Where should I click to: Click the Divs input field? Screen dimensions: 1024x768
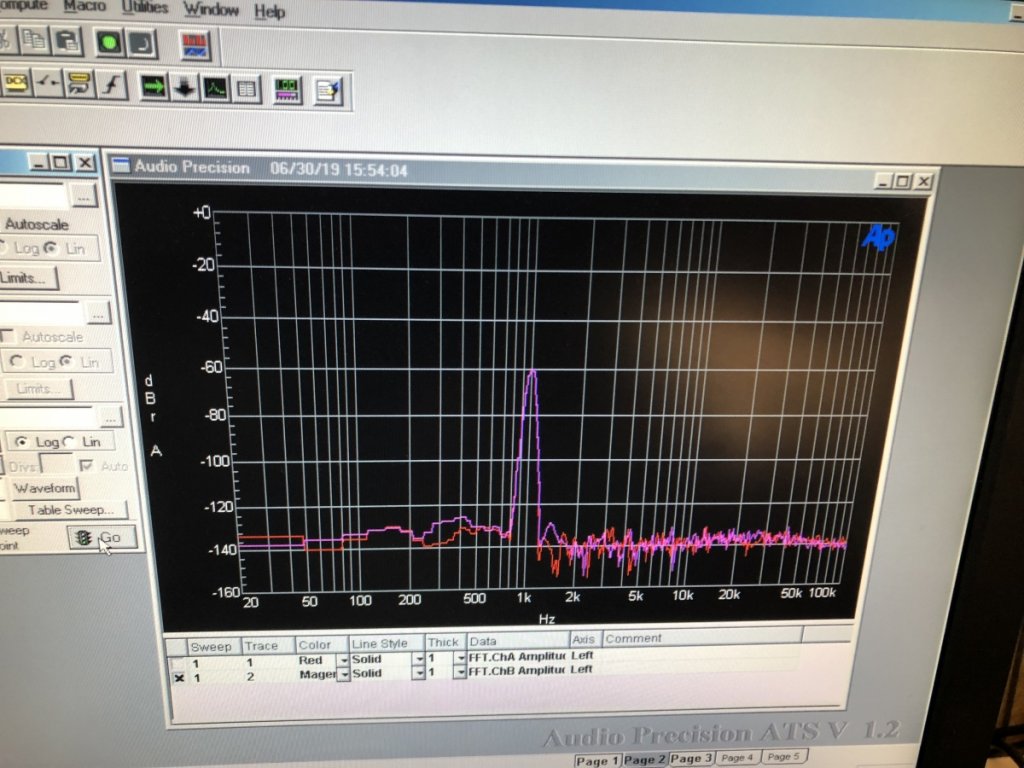pos(57,466)
